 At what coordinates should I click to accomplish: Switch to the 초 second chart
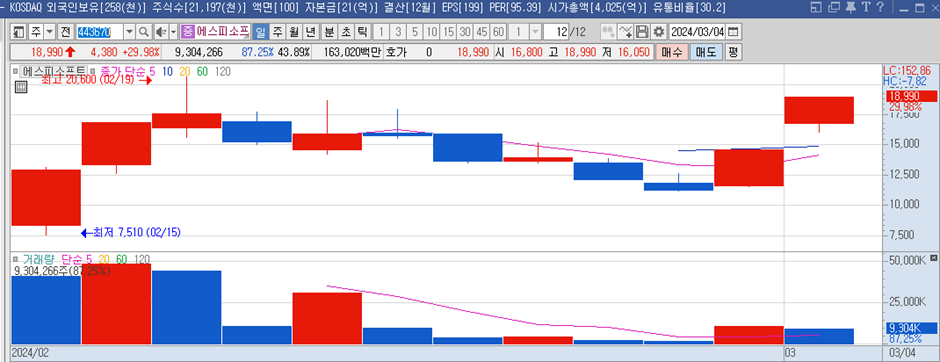click(346, 32)
